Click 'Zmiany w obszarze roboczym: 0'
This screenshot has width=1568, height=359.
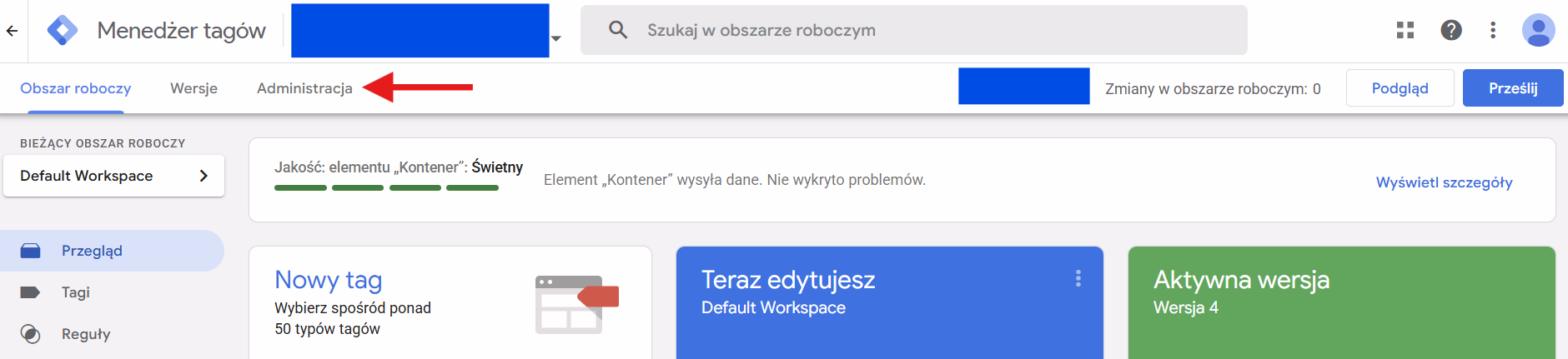point(1213,88)
